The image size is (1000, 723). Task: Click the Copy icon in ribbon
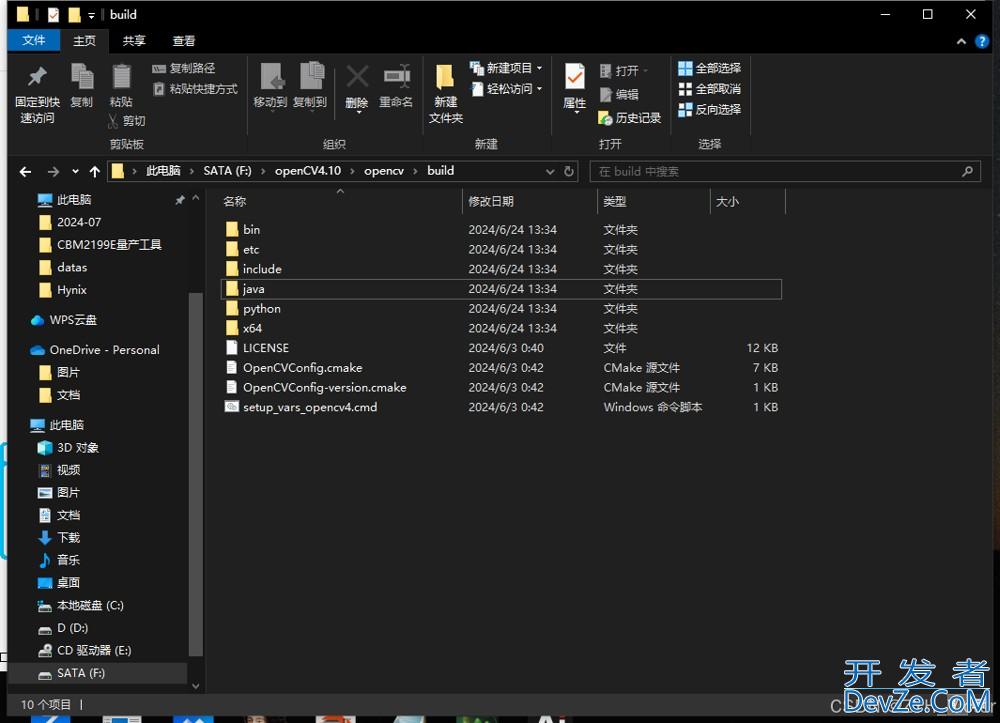tap(82, 77)
